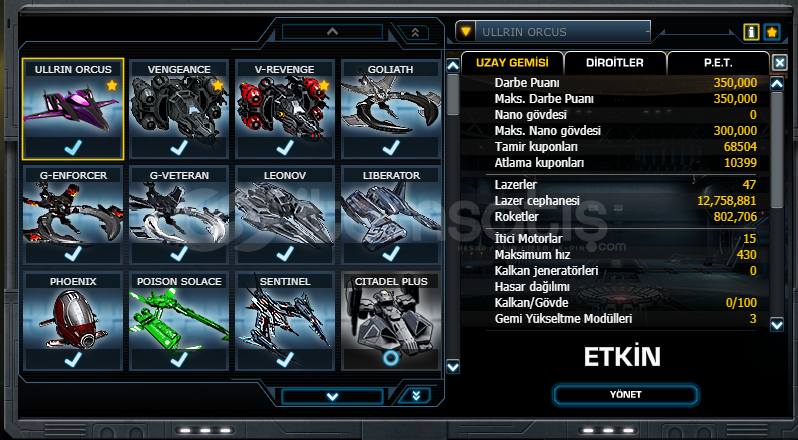
Task: Close the ship details panel
Action: [780, 63]
